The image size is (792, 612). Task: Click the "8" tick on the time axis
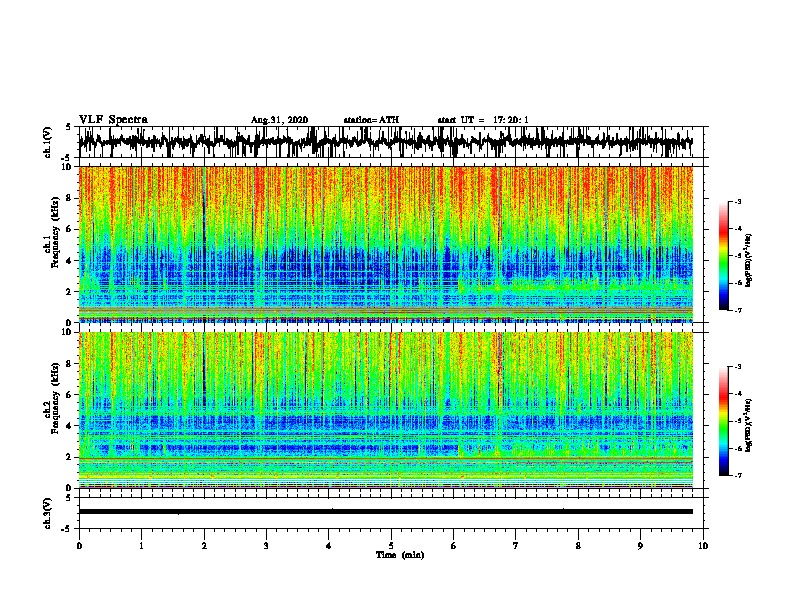pyautogui.click(x=578, y=546)
